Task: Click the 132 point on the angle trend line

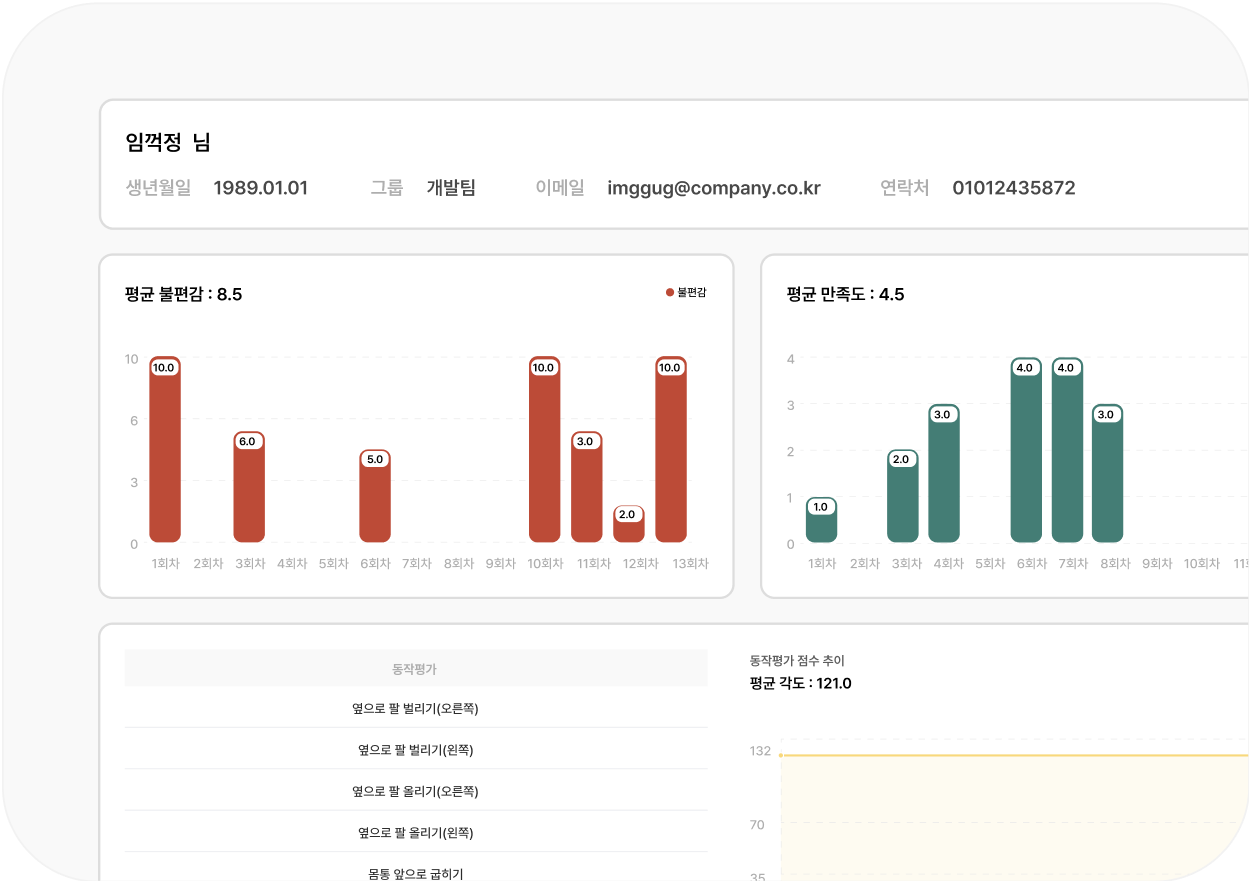Action: coord(782,753)
